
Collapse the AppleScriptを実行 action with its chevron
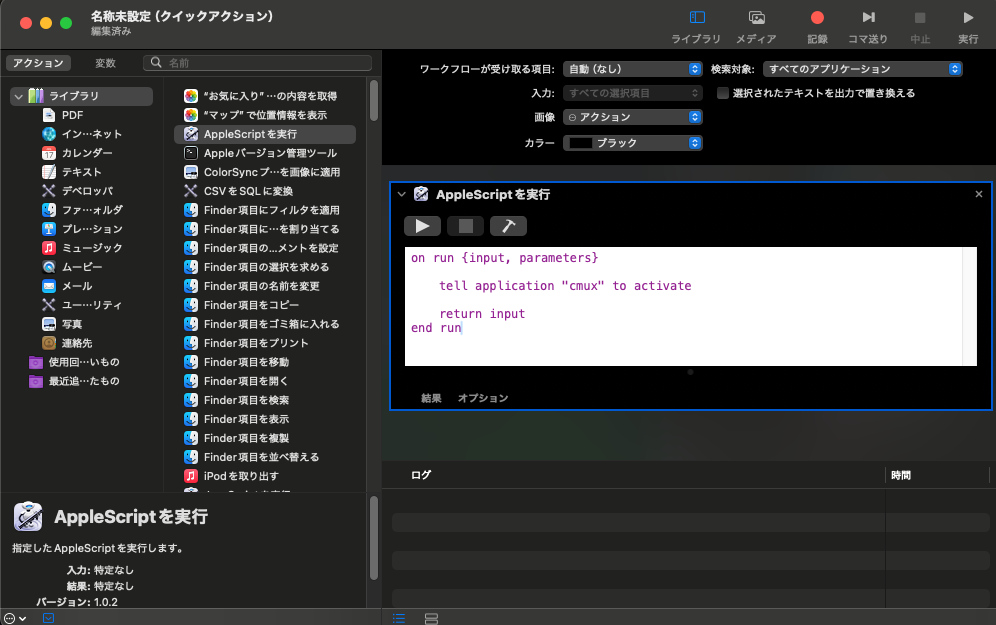(403, 194)
